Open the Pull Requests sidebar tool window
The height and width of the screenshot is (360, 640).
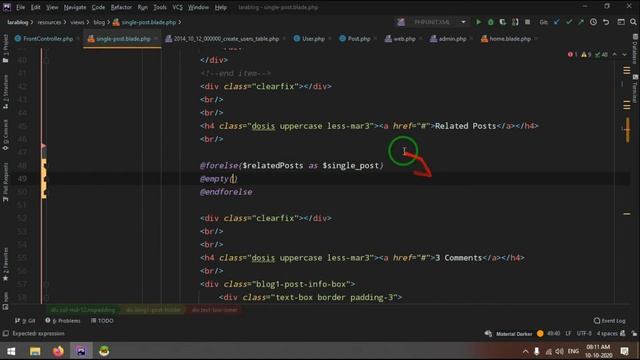[5, 182]
